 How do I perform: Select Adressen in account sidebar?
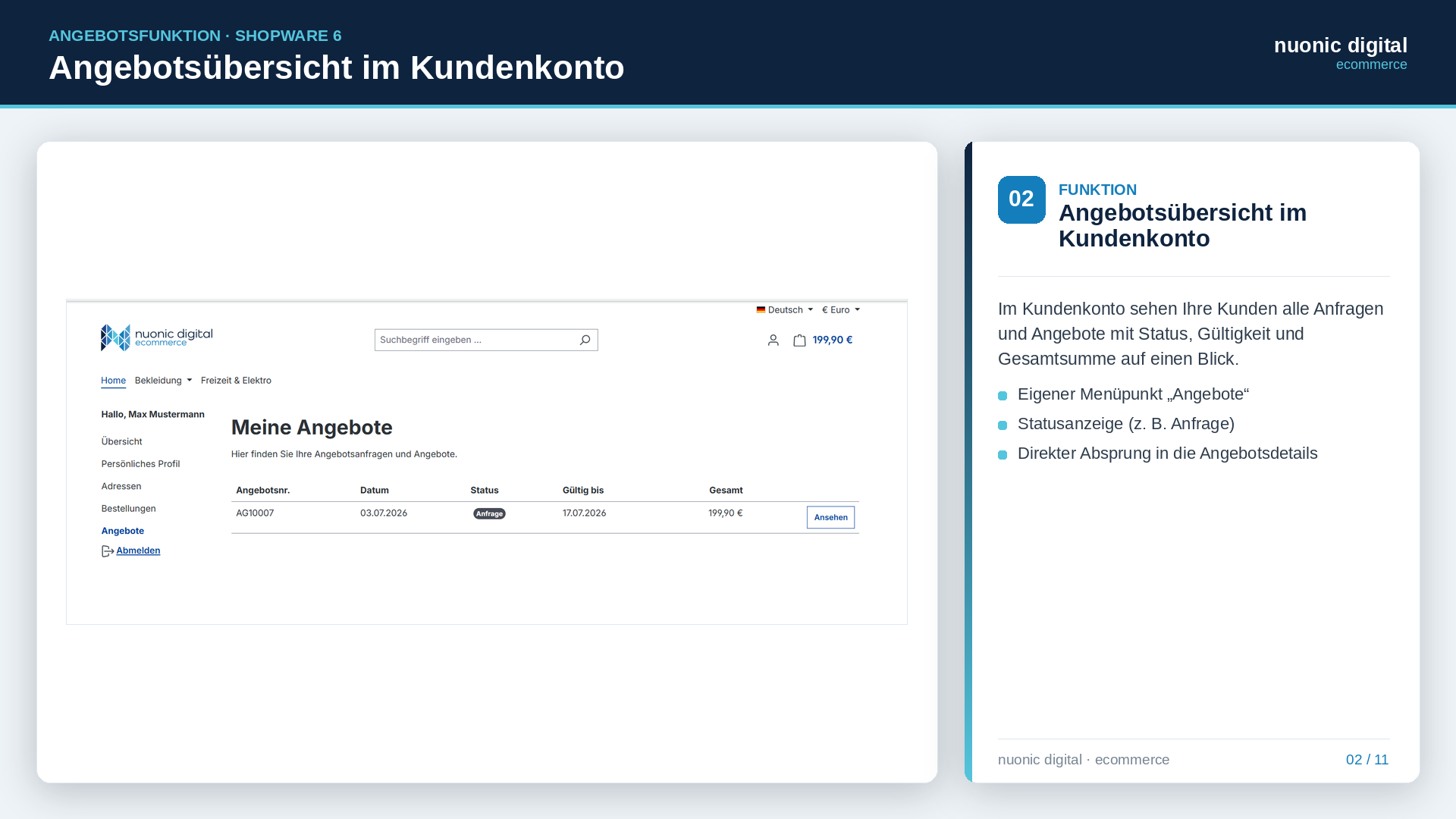coord(121,486)
